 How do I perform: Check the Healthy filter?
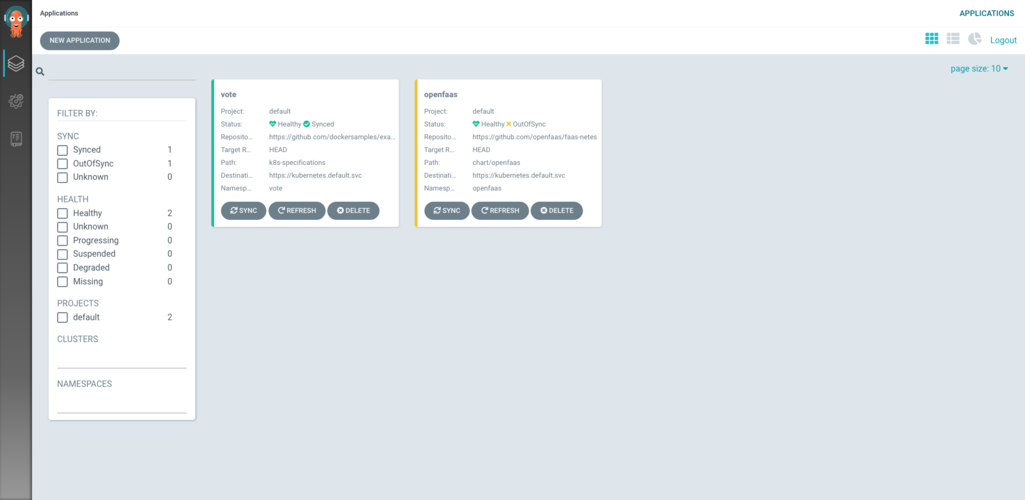click(63, 213)
